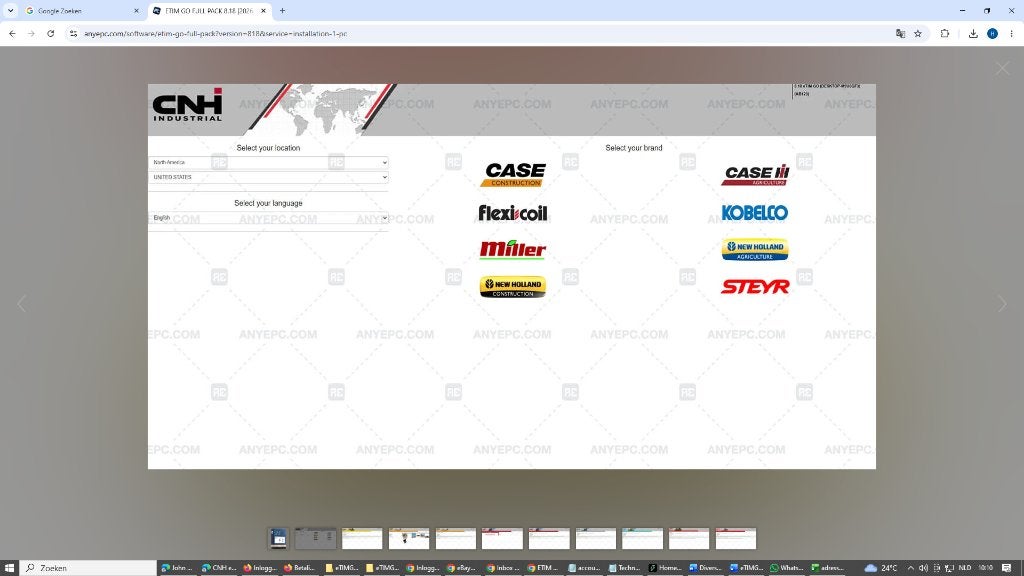Open the Home... taskbar window
Image resolution: width=1024 pixels, height=576 pixels.
pos(665,568)
